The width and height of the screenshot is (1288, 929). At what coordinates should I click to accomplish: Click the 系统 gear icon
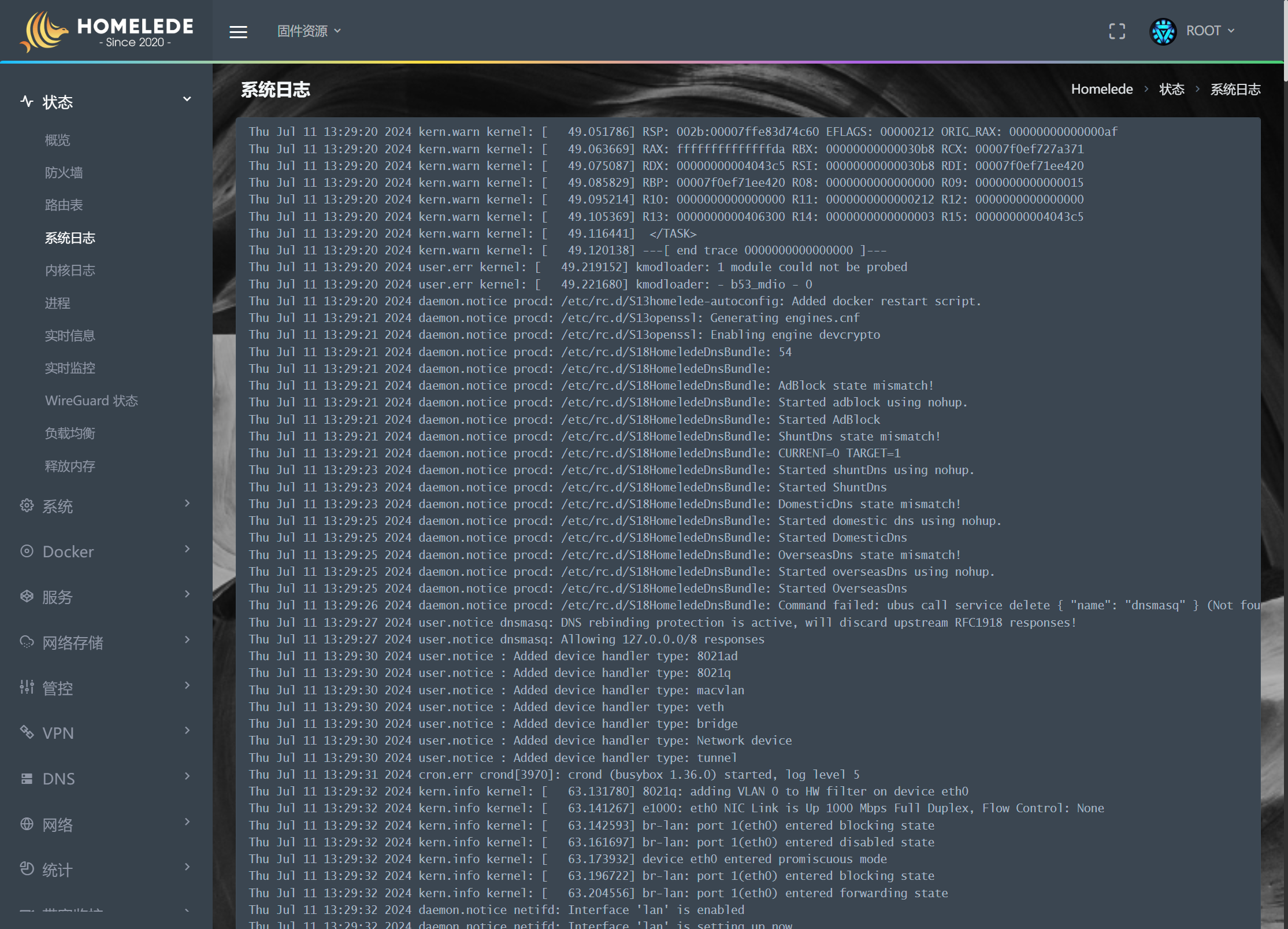click(27, 505)
